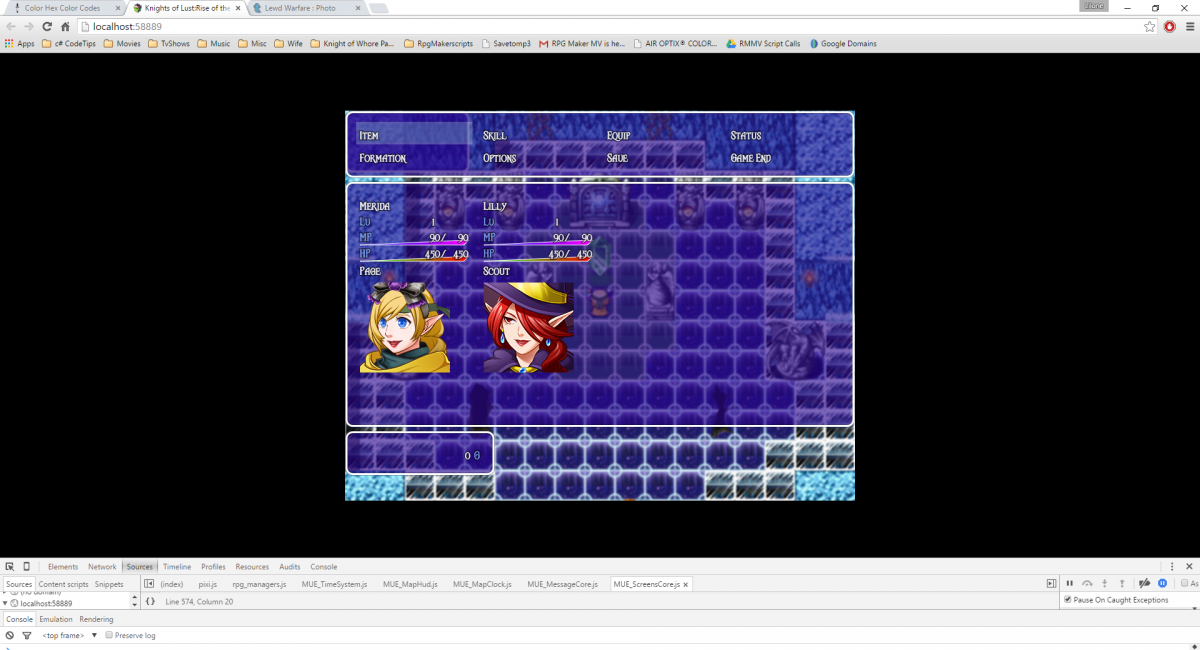
Task: Click the deactivate breakpoints icon
Action: click(1145, 583)
